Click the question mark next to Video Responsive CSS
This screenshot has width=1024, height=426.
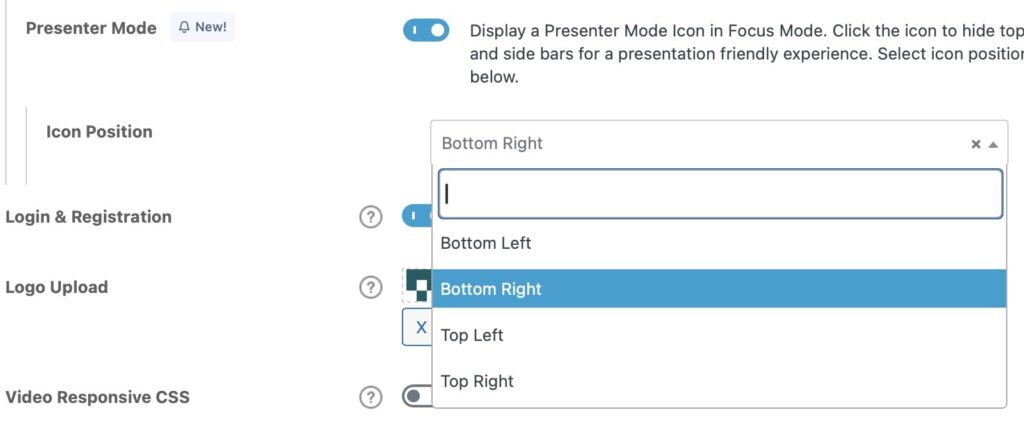click(x=370, y=397)
